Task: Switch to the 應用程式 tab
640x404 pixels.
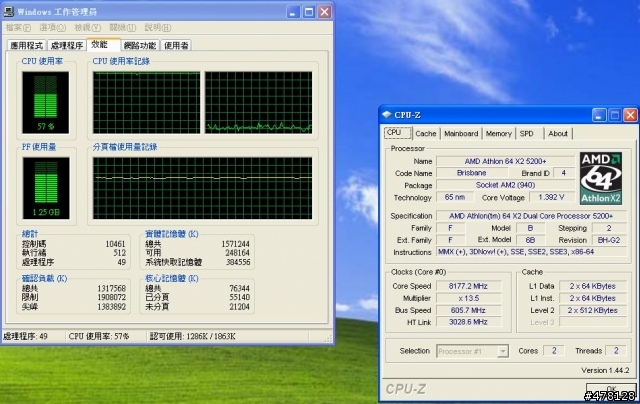Action: pos(27,45)
